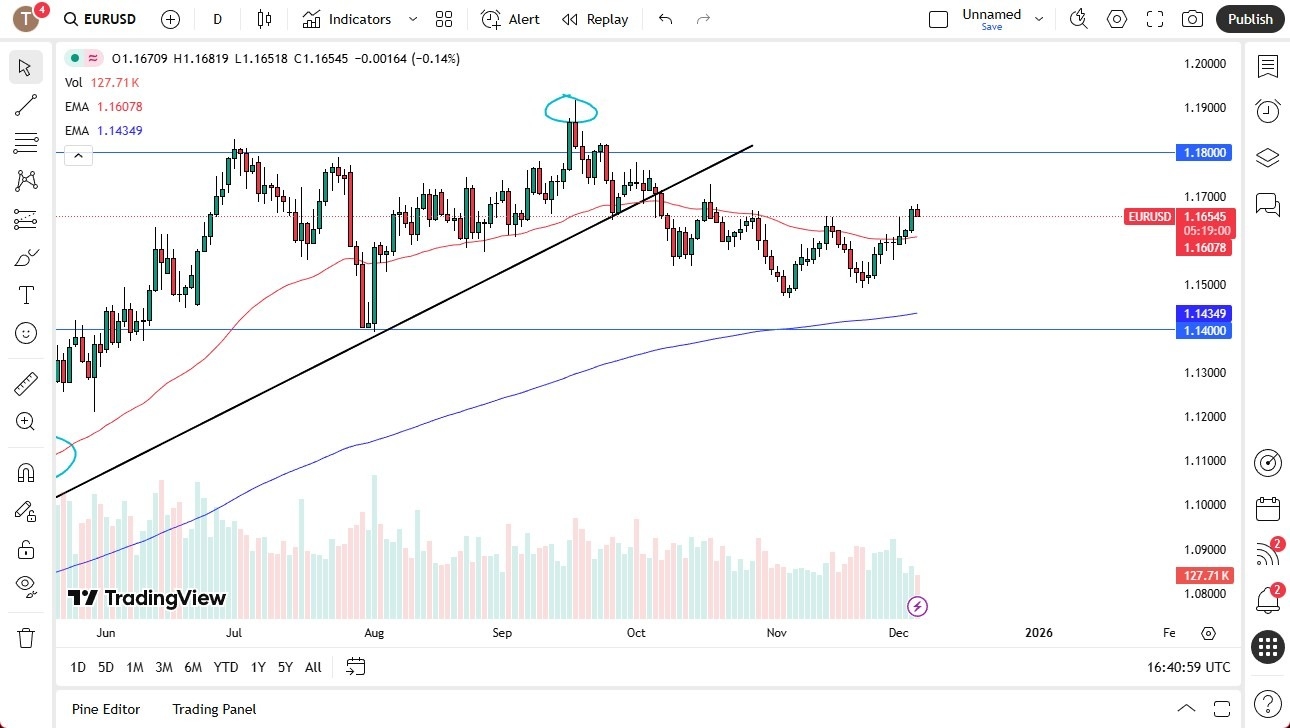This screenshot has height=728, width=1290.
Task: Select the Text annotation tool
Action: [x=25, y=294]
